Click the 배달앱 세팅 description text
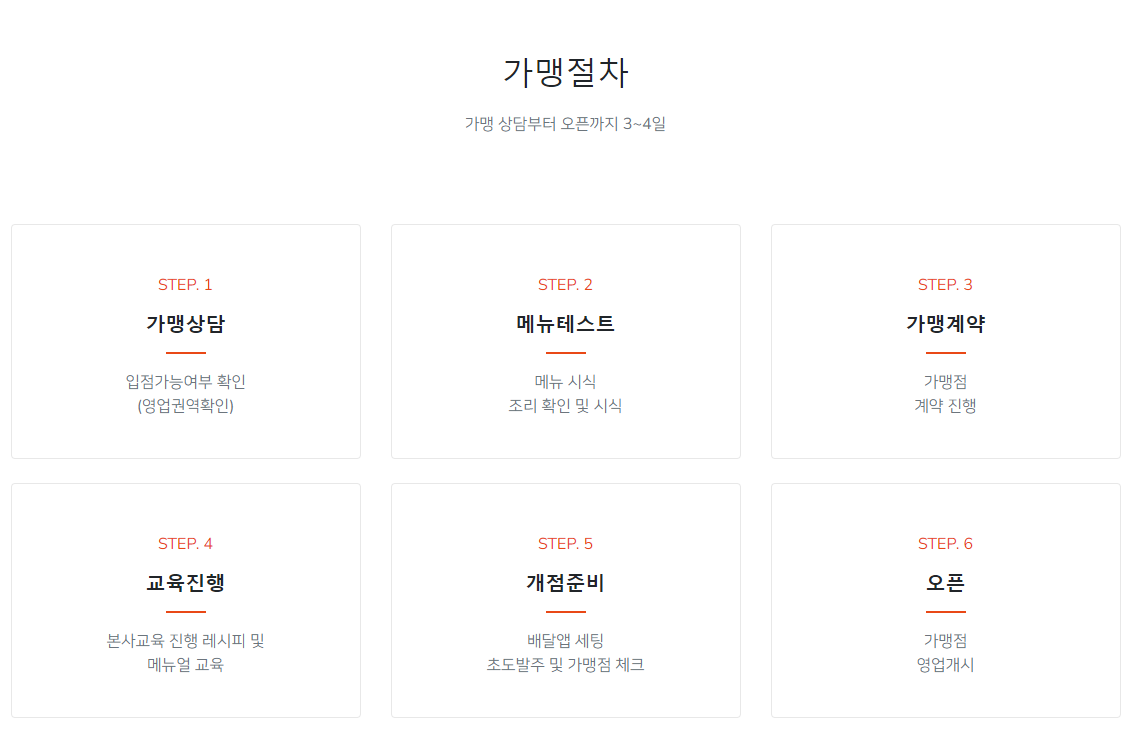This screenshot has width=1136, height=739. pos(565,641)
